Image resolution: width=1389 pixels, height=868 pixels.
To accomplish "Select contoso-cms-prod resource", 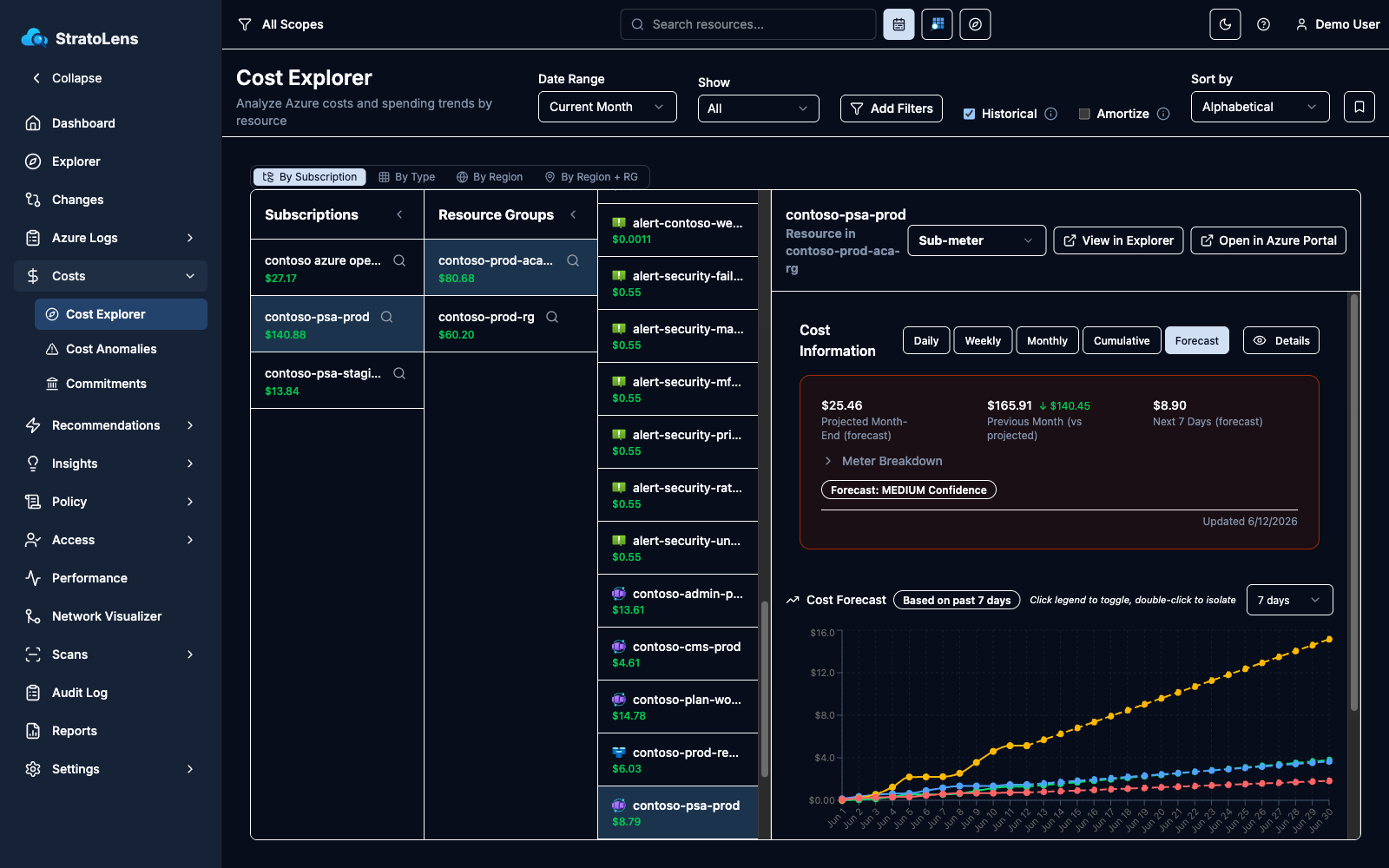I will coord(678,654).
